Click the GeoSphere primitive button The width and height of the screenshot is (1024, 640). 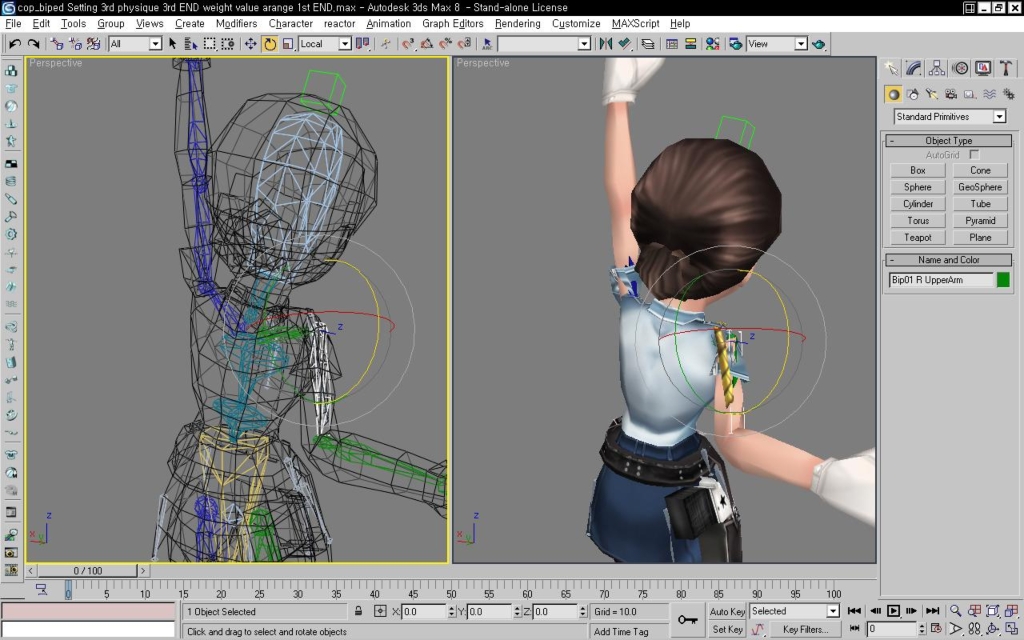tap(980, 187)
